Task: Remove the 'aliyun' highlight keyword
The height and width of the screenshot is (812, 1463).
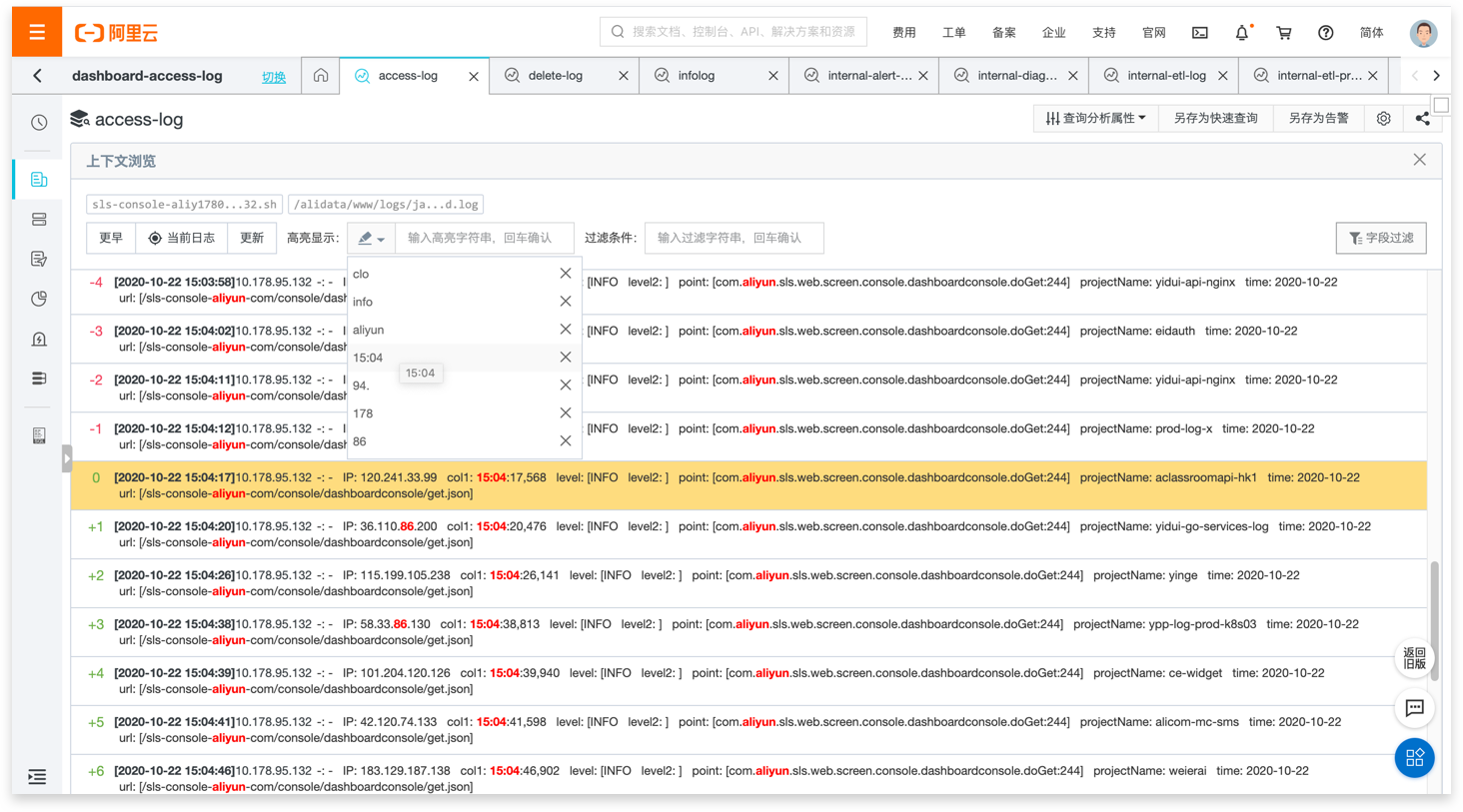Action: click(x=566, y=330)
